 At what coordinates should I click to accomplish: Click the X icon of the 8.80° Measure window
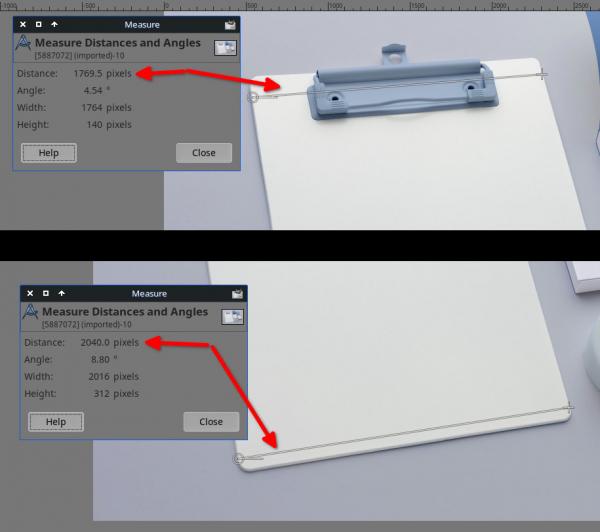tap(30, 293)
